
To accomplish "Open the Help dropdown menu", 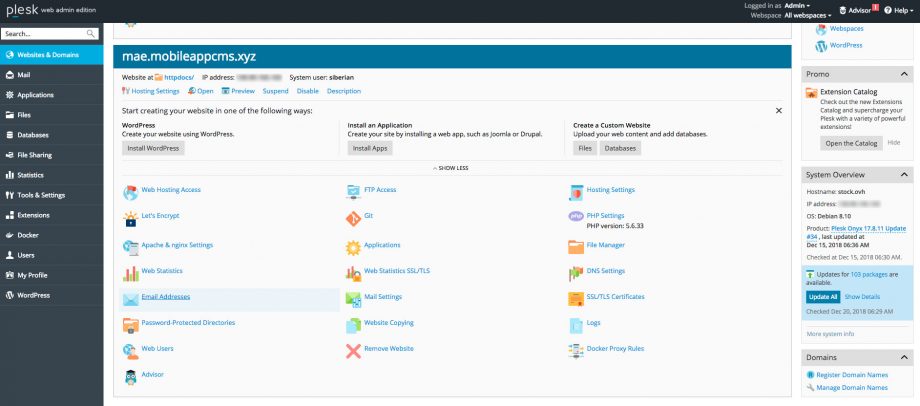I will tap(897, 10).
